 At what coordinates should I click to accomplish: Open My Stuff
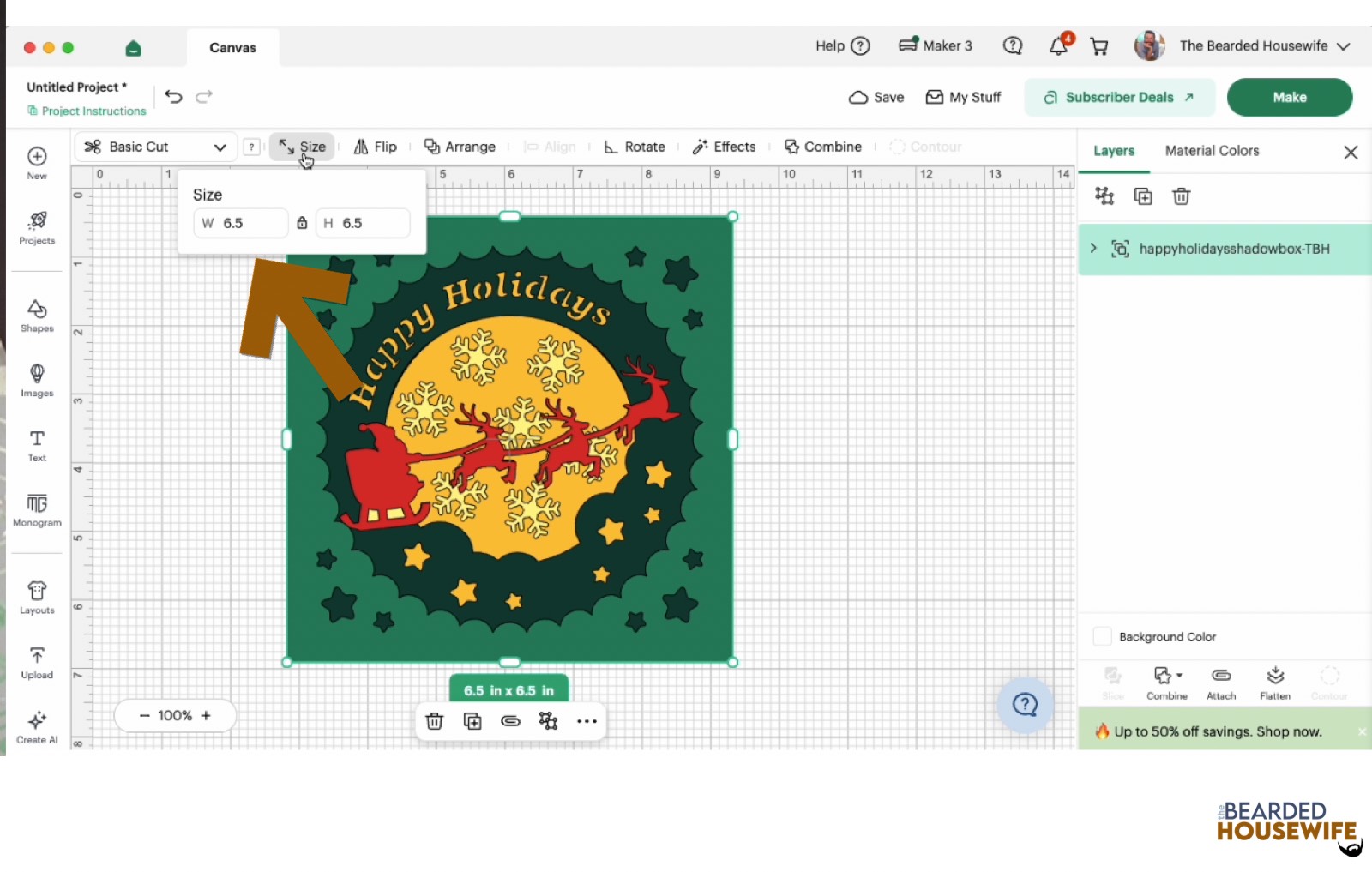click(963, 97)
